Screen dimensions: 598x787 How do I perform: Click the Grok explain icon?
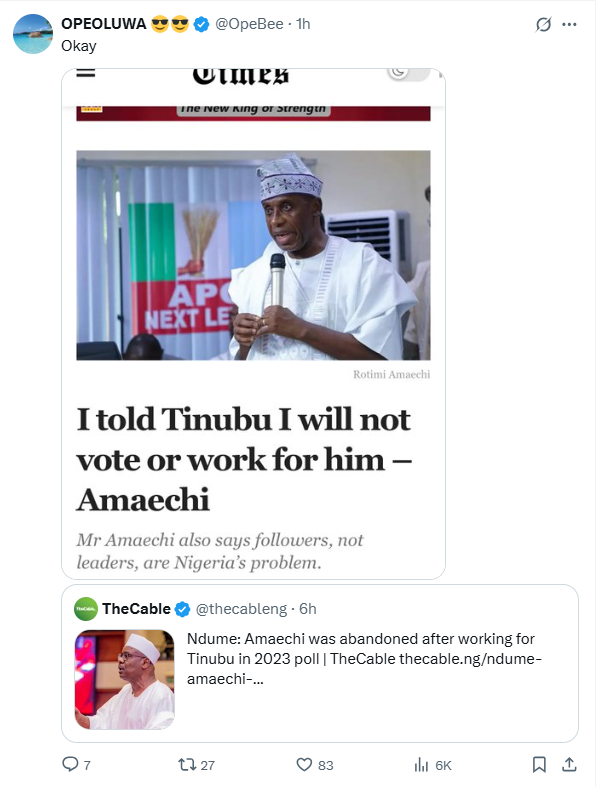(x=543, y=24)
